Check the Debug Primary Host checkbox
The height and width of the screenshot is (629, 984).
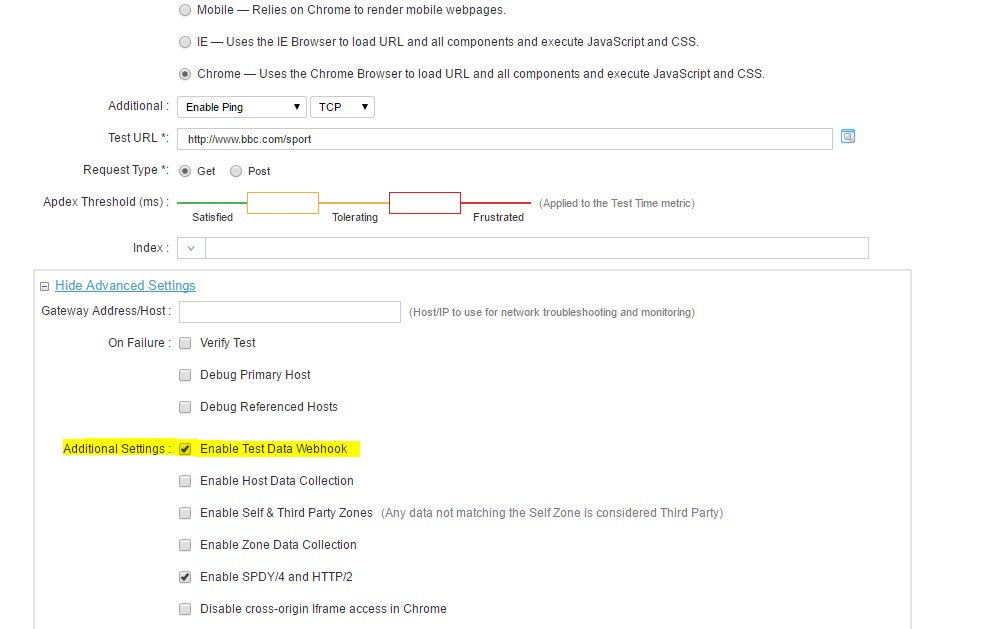coord(184,375)
